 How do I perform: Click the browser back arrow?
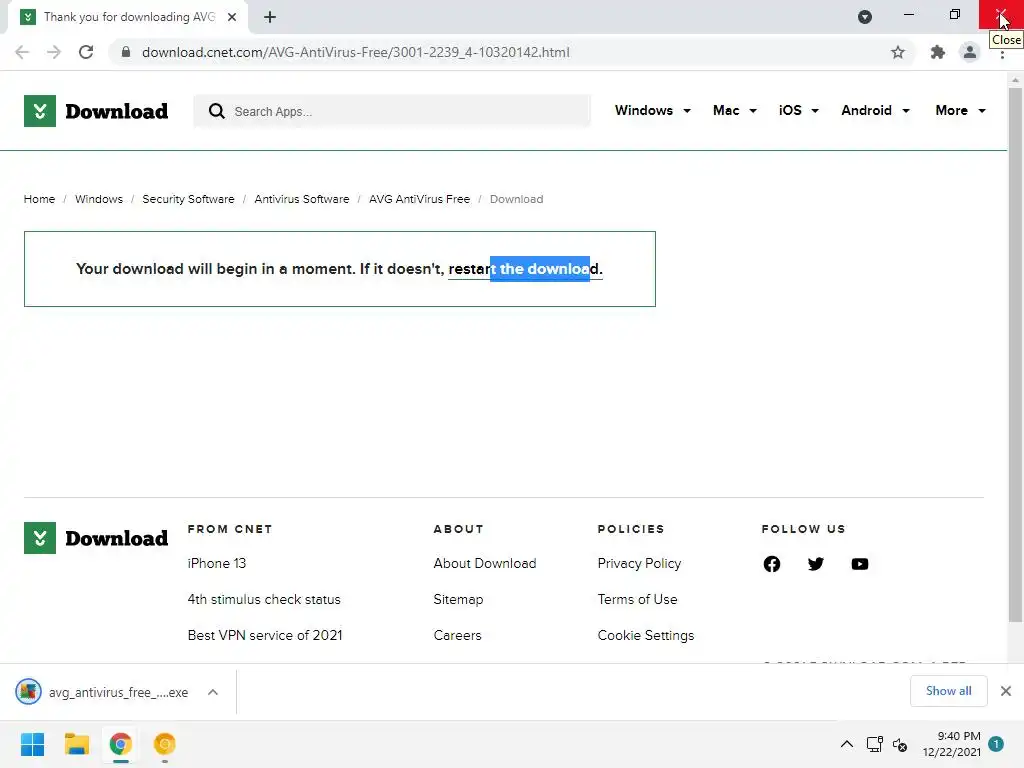[x=22, y=52]
